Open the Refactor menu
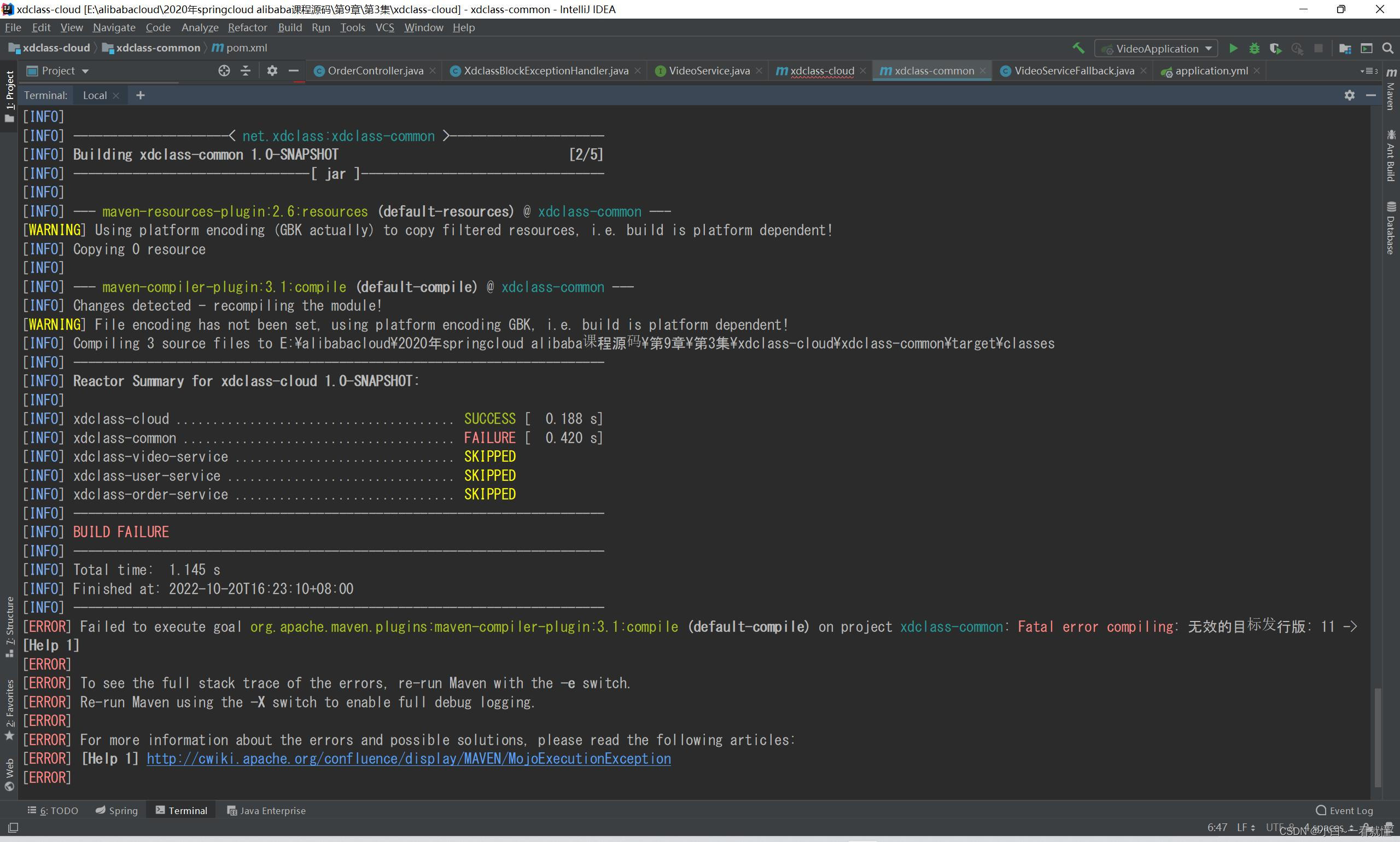This screenshot has height=842, width=1400. [247, 27]
